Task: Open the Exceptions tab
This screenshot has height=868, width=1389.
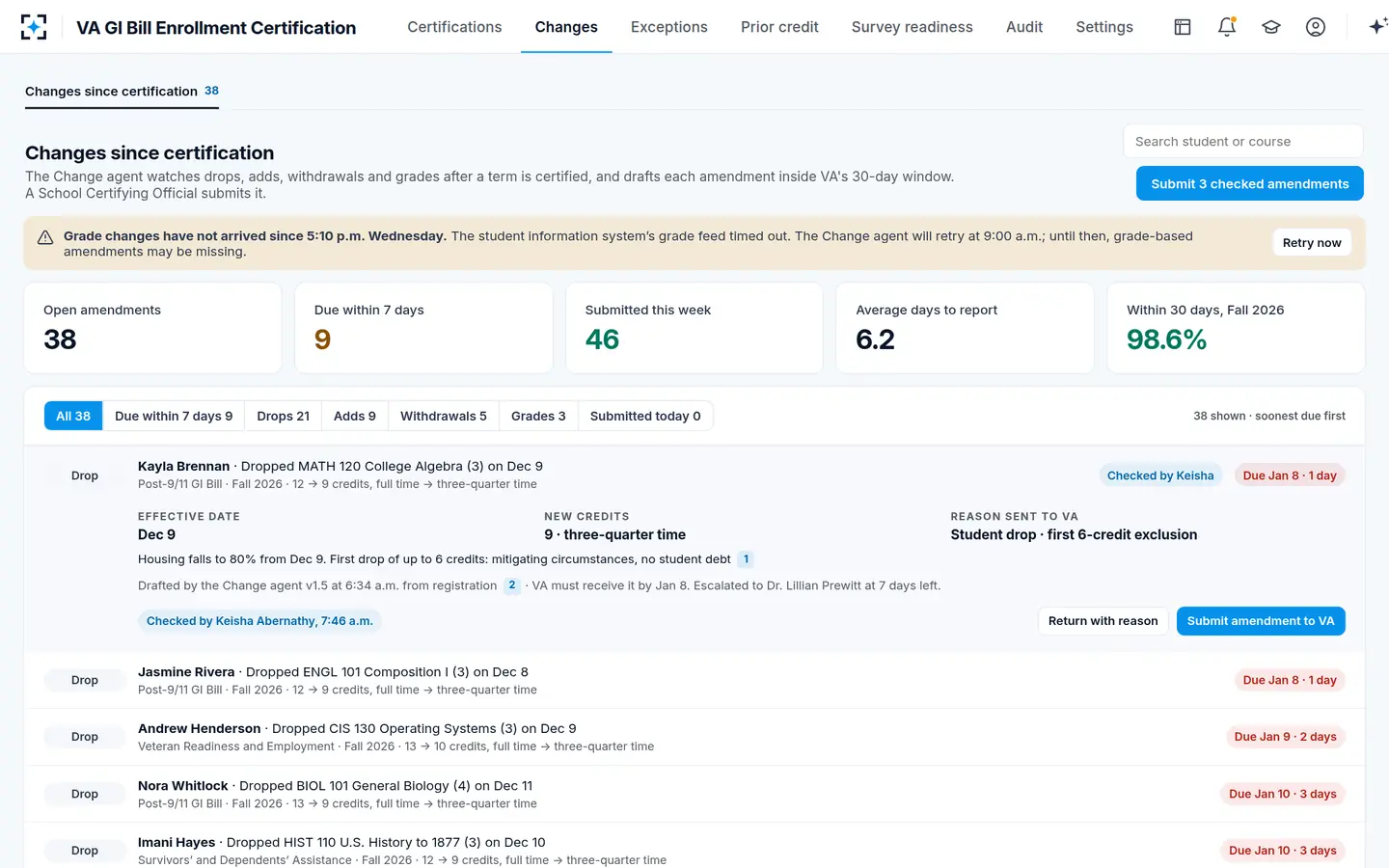Action: (669, 27)
